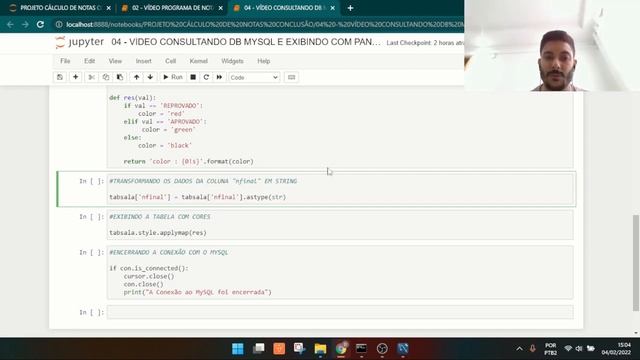Close the 04 - VÍDEO CONSULTANDO tab
This screenshot has height=360, width=640.
(333, 8)
